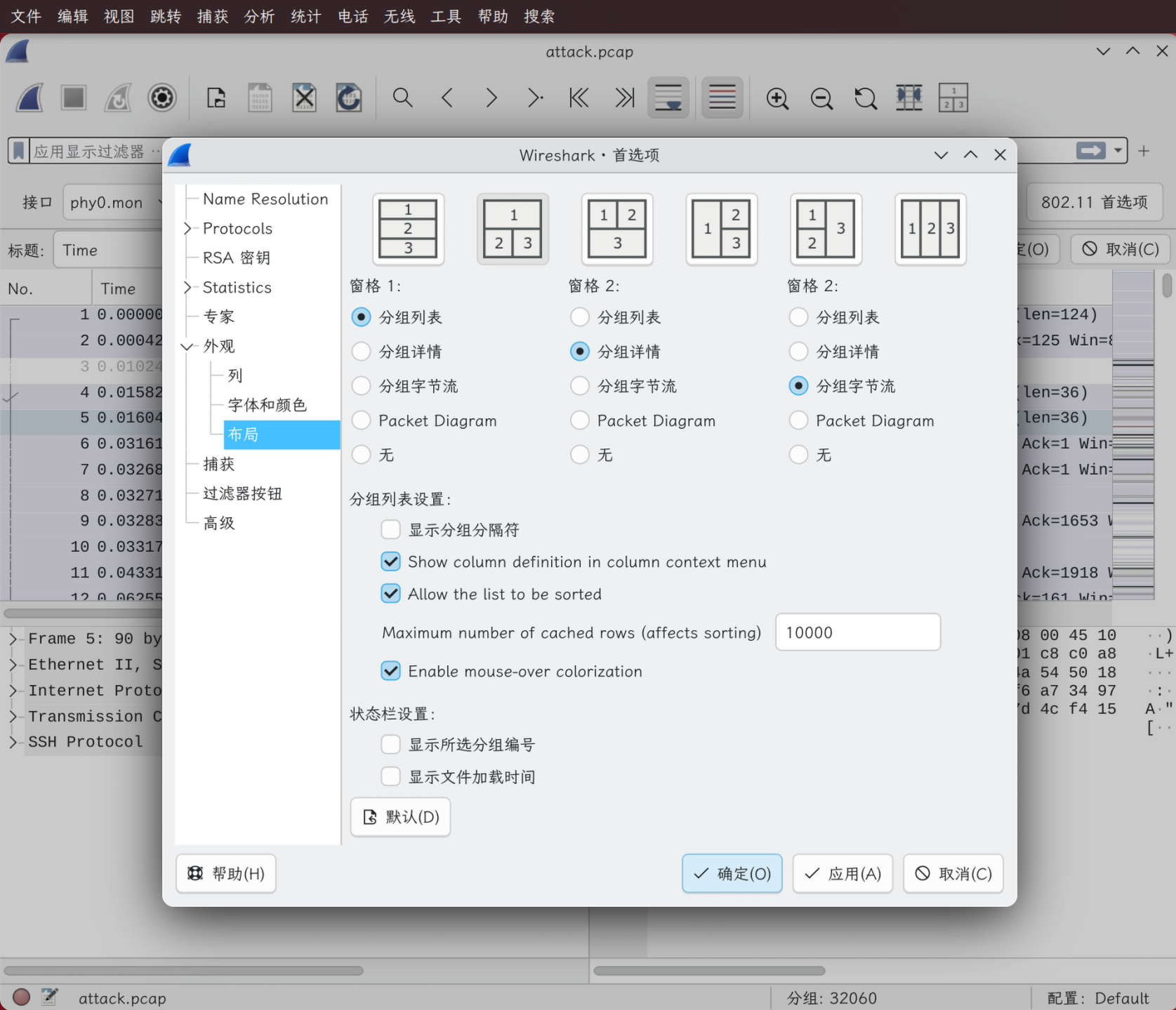Click the stop capture square icon
Image resolution: width=1176 pixels, height=1010 pixels.
(74, 98)
